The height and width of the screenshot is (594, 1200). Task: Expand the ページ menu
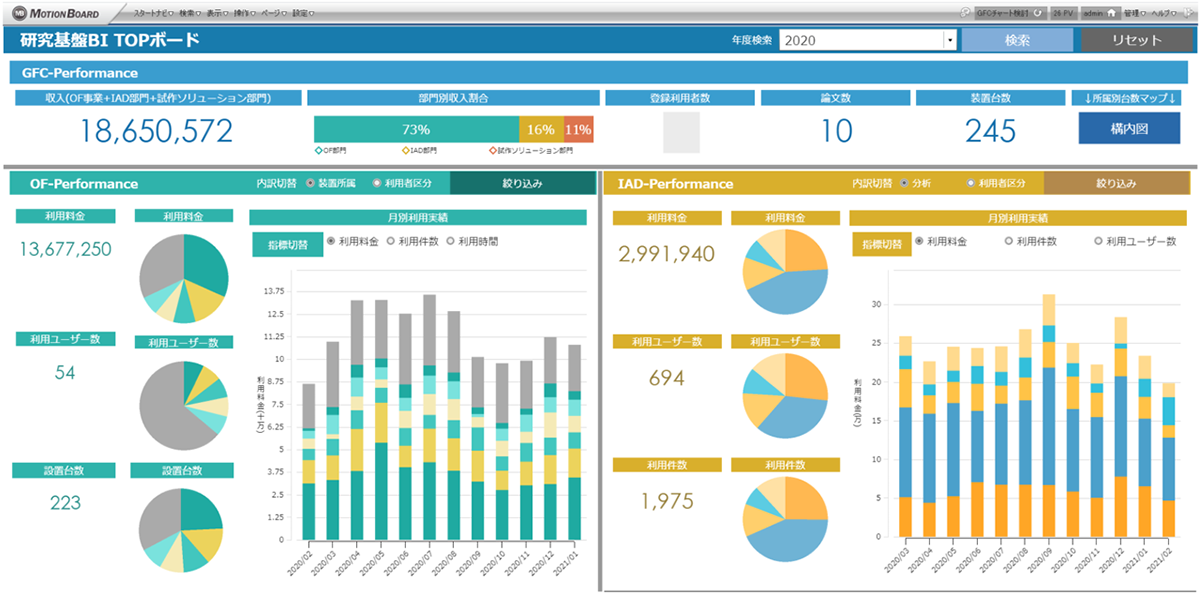pyautogui.click(x=274, y=13)
